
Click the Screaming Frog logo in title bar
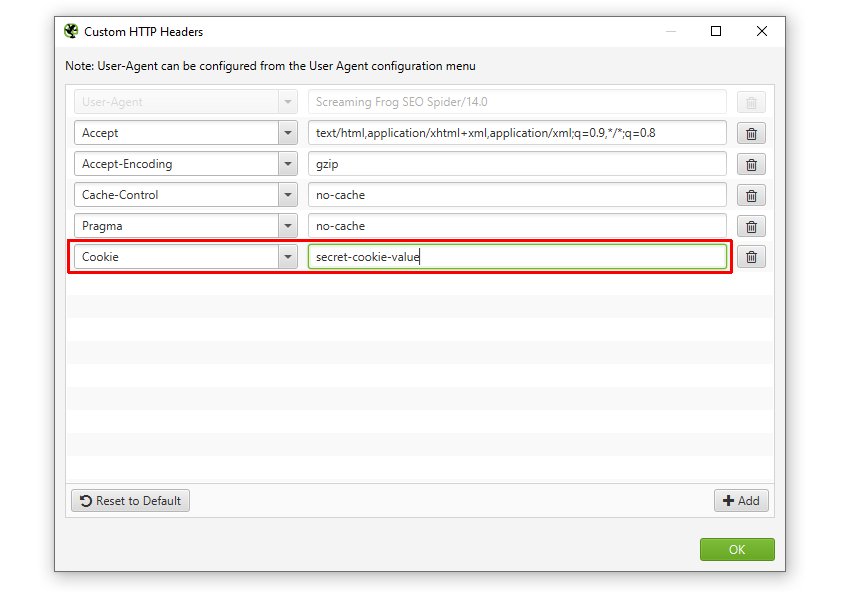(71, 31)
